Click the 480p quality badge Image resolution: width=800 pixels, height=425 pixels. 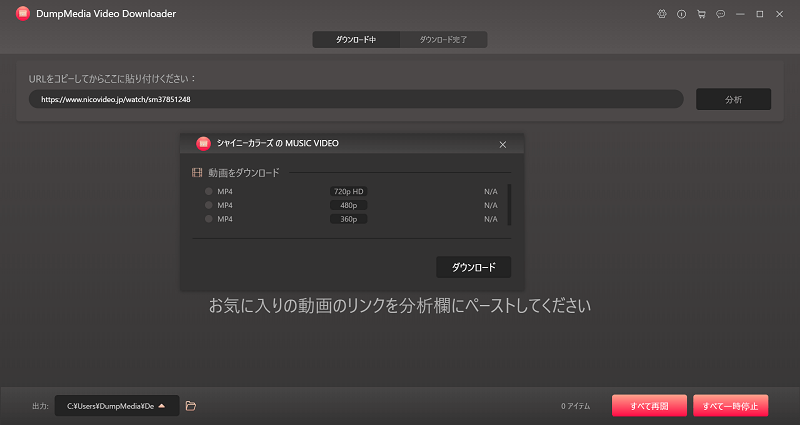click(348, 205)
